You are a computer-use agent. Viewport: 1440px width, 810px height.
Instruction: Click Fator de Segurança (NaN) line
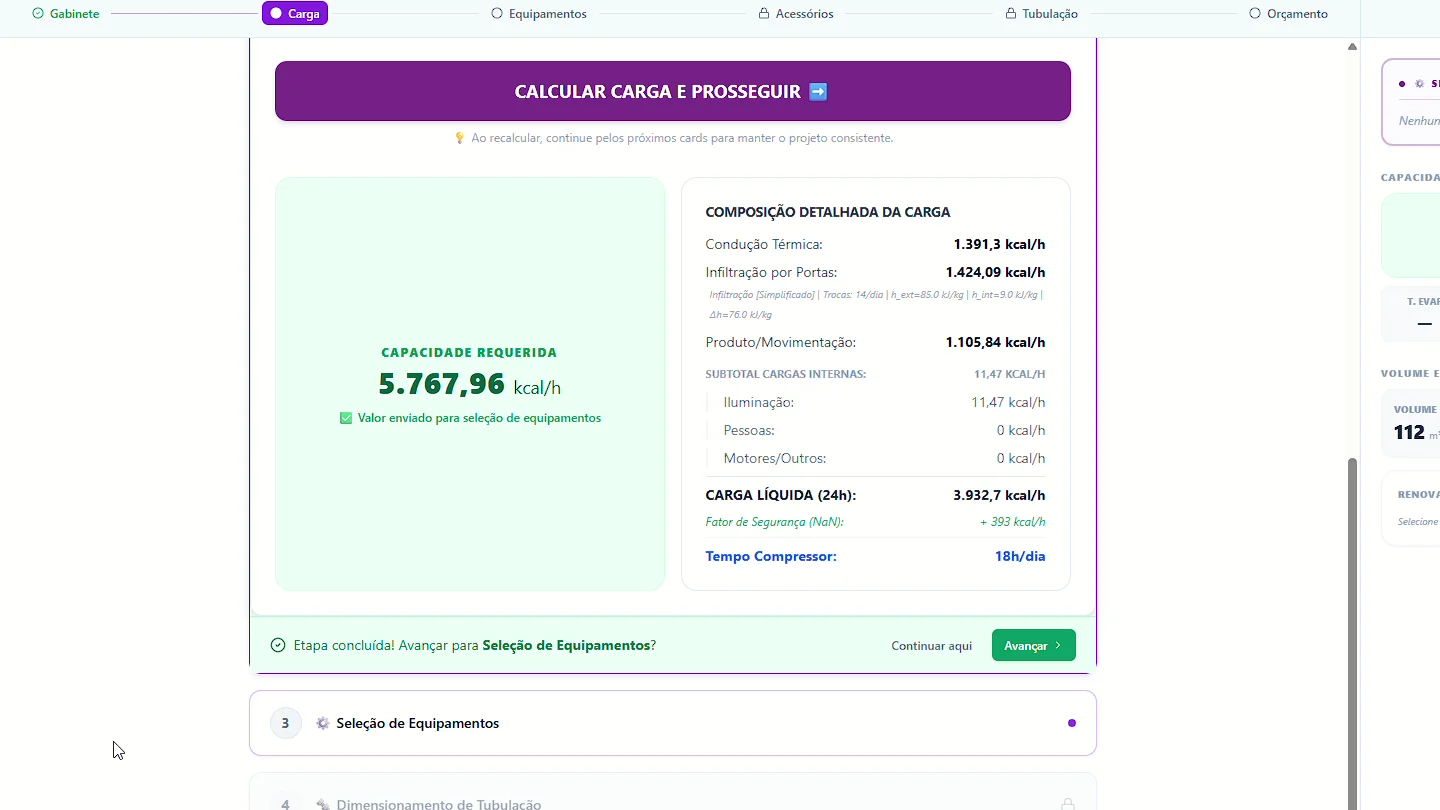click(876, 522)
